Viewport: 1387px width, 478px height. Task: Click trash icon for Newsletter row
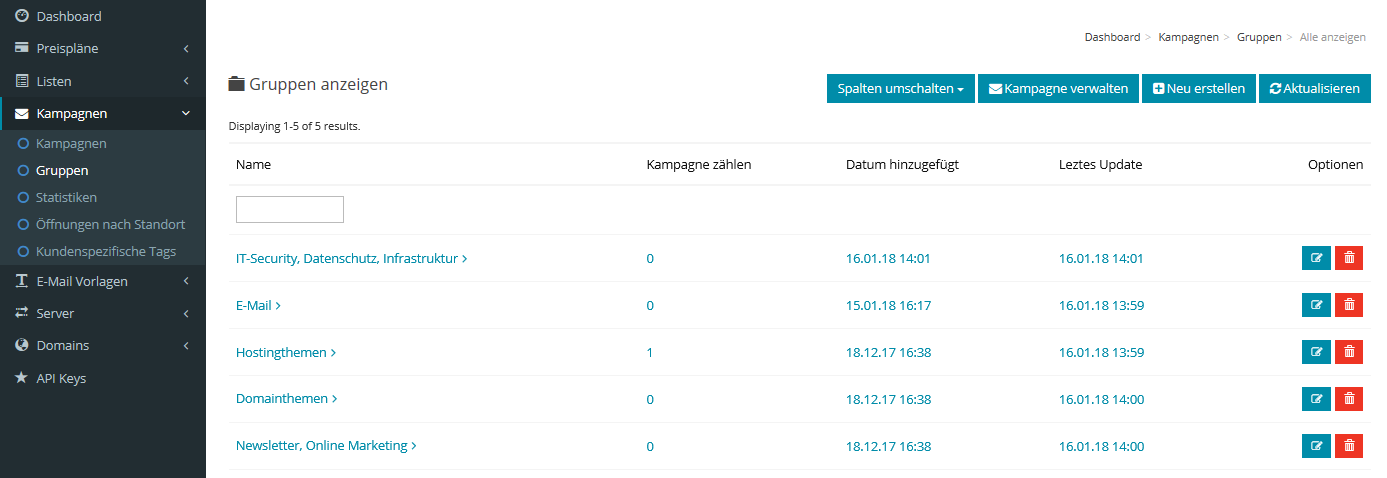[1349, 446]
